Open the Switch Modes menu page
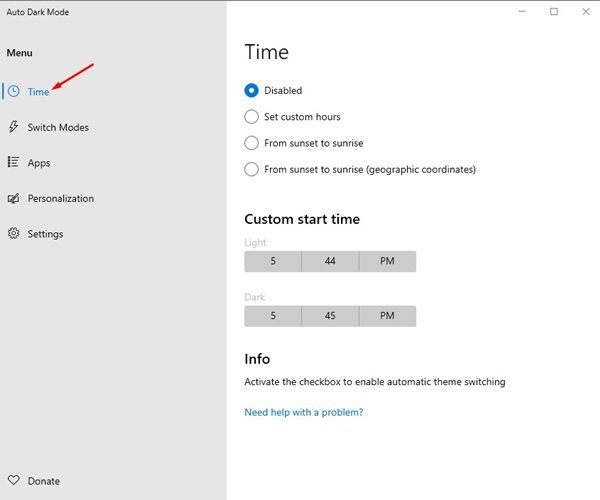 [x=58, y=127]
